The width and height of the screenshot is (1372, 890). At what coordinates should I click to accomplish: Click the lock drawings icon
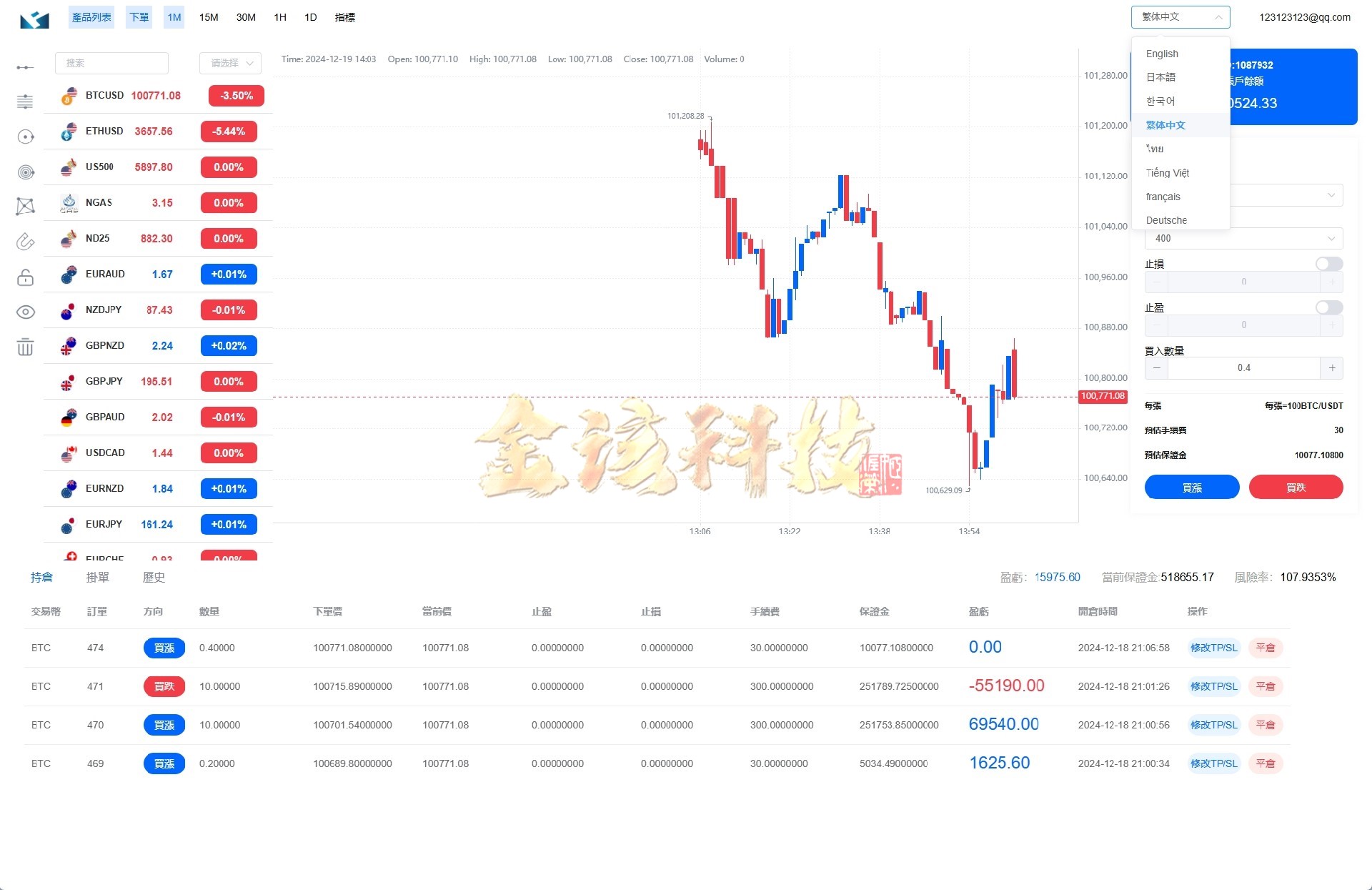point(25,277)
